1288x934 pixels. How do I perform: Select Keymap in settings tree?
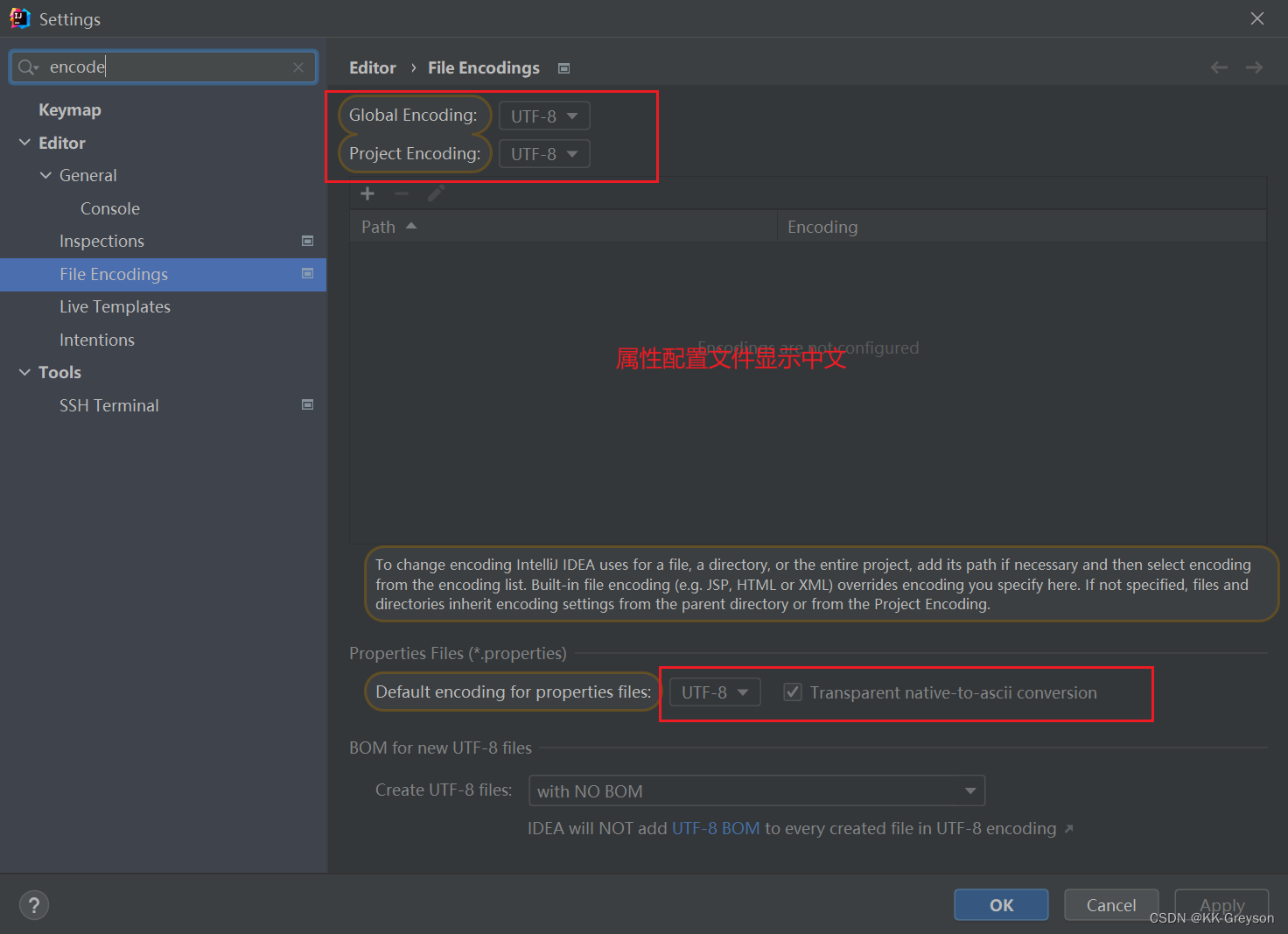point(70,109)
